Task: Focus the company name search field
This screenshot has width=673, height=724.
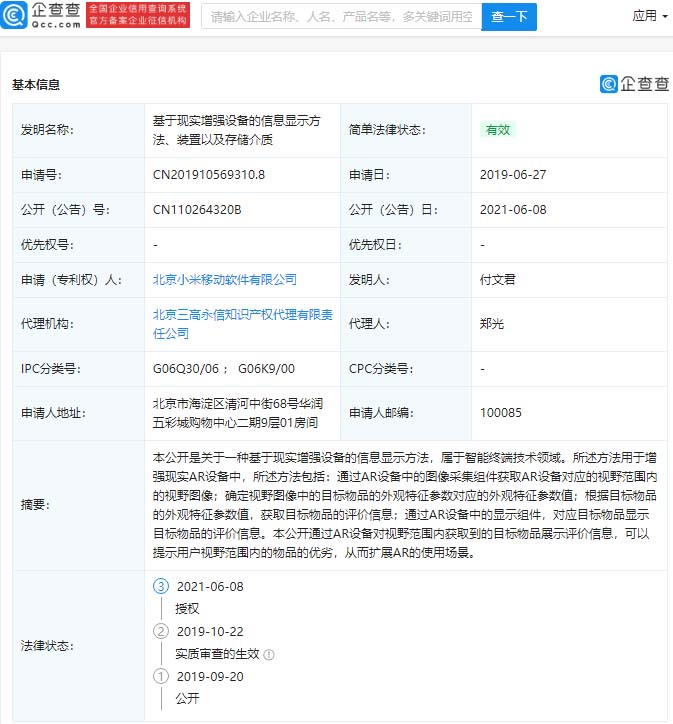Action: tap(342, 17)
